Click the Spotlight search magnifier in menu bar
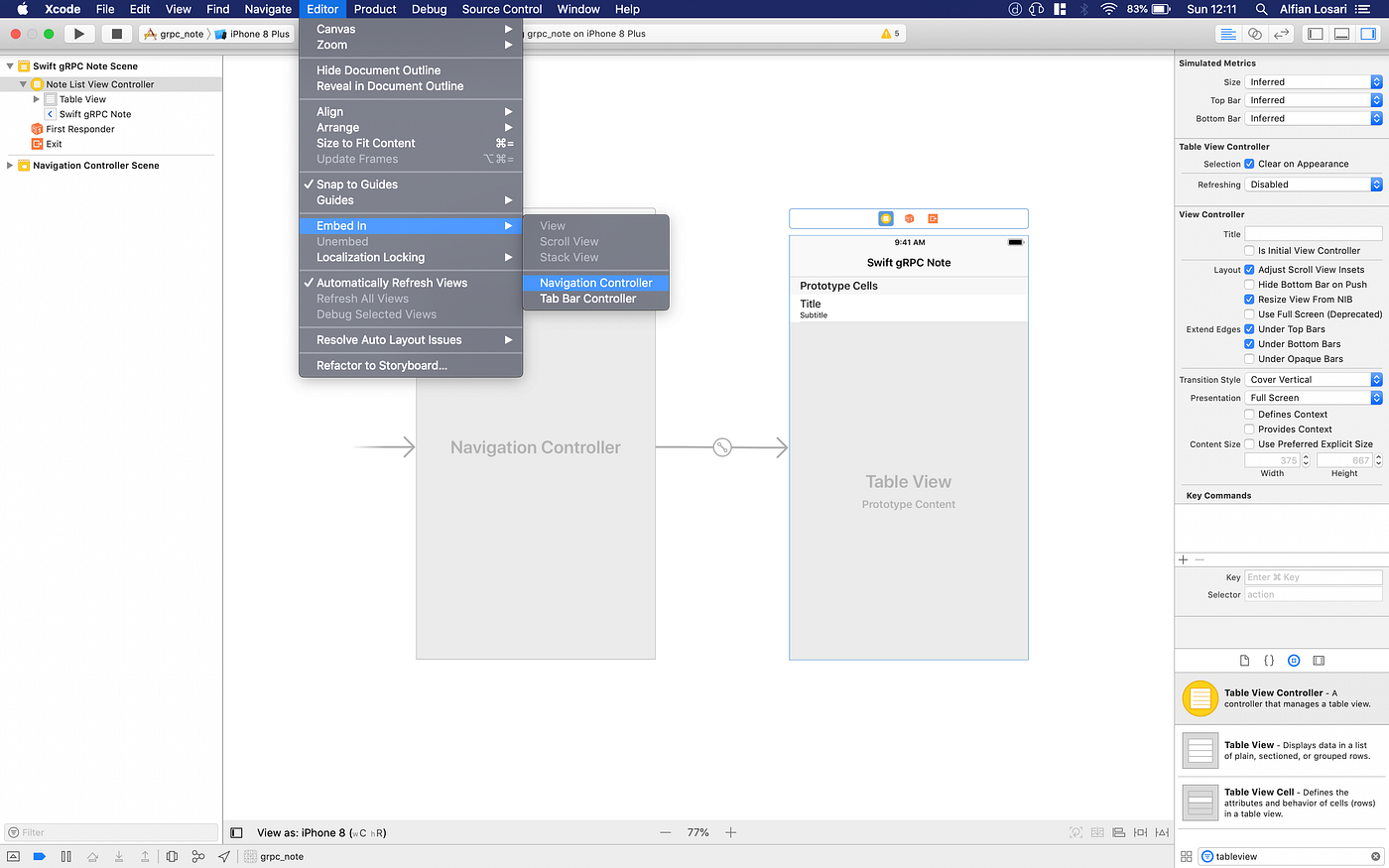Viewport: 1389px width, 868px height. (x=1260, y=9)
